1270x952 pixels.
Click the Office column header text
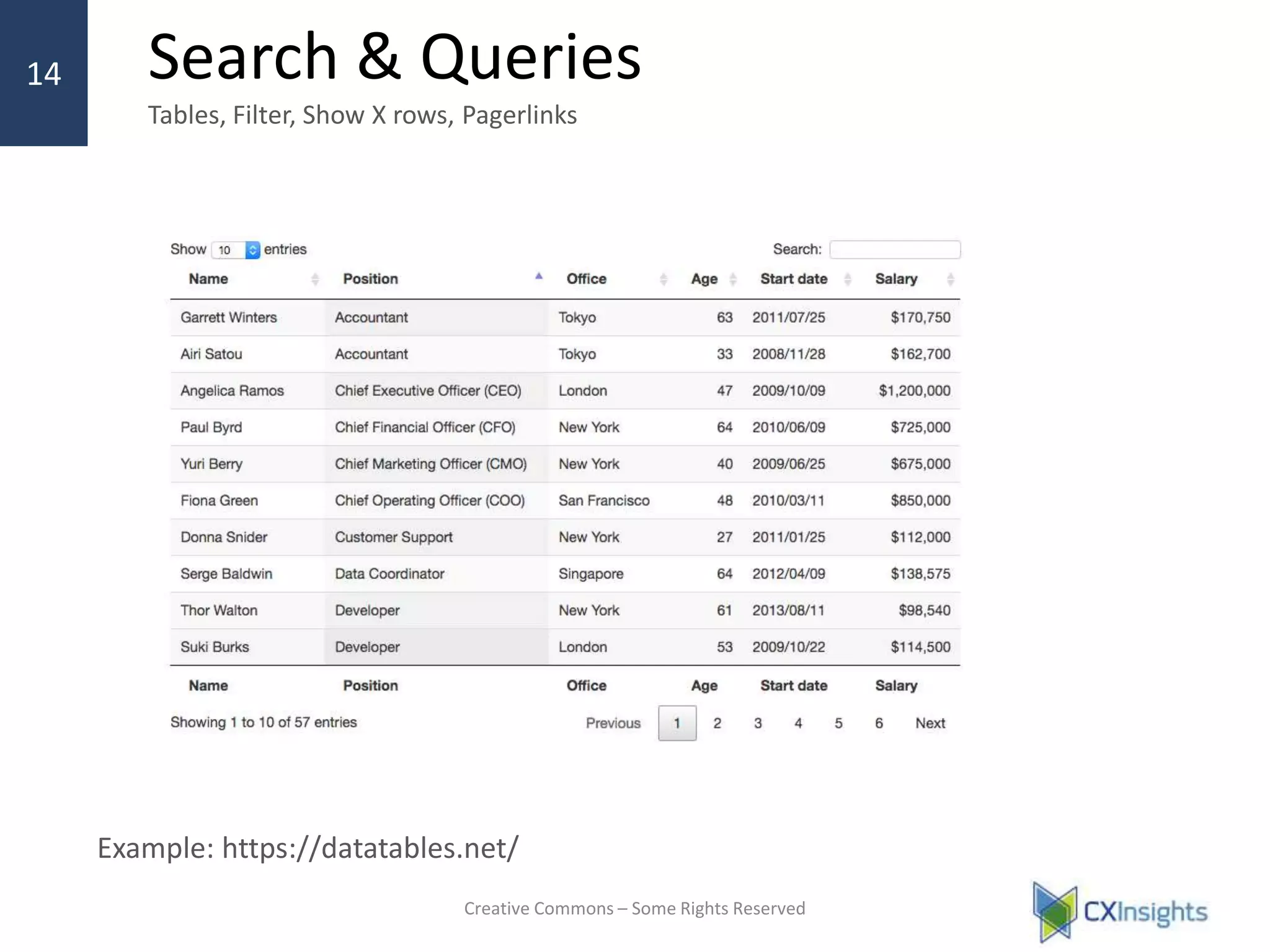coord(587,279)
